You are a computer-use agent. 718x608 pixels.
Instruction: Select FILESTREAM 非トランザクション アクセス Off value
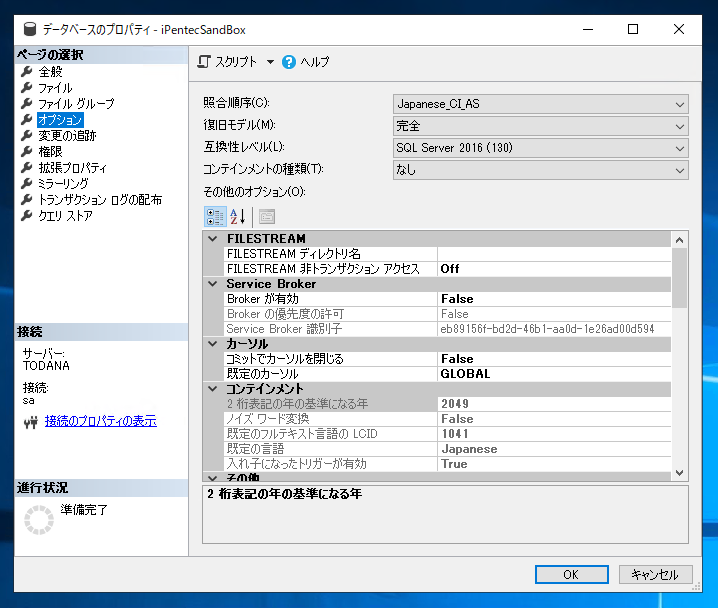tap(554, 269)
